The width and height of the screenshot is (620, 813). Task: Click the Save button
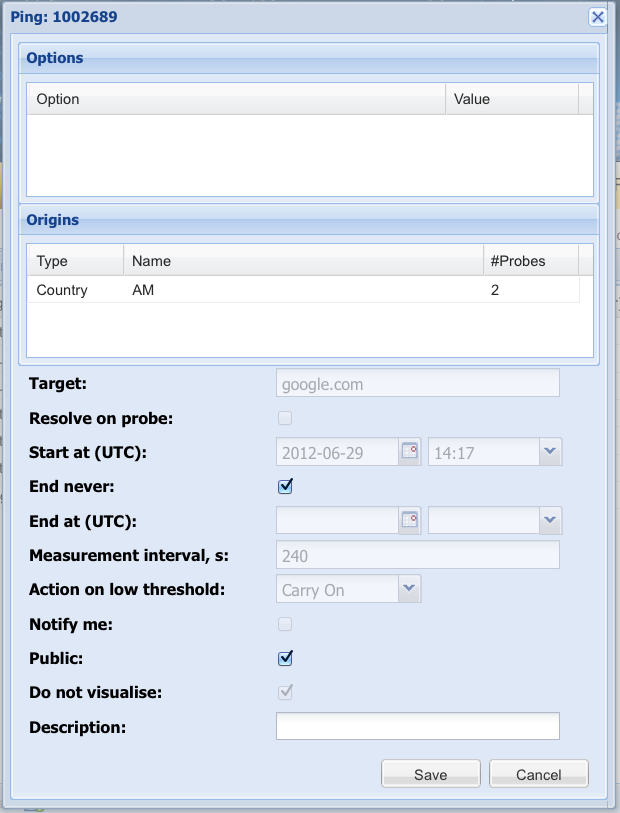click(x=431, y=774)
